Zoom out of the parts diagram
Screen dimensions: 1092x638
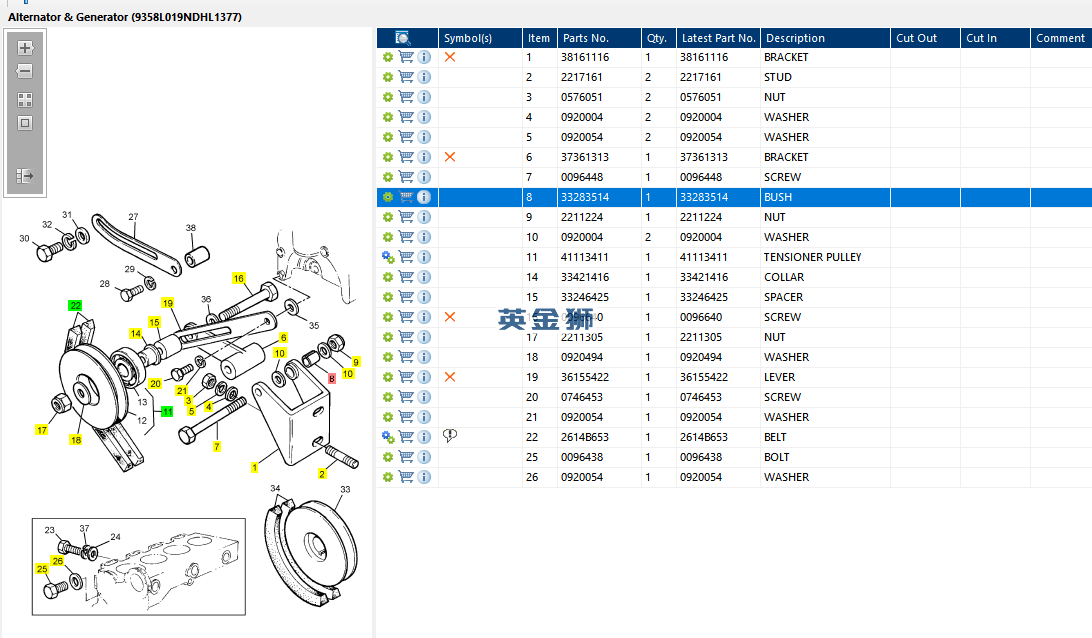click(x=25, y=71)
